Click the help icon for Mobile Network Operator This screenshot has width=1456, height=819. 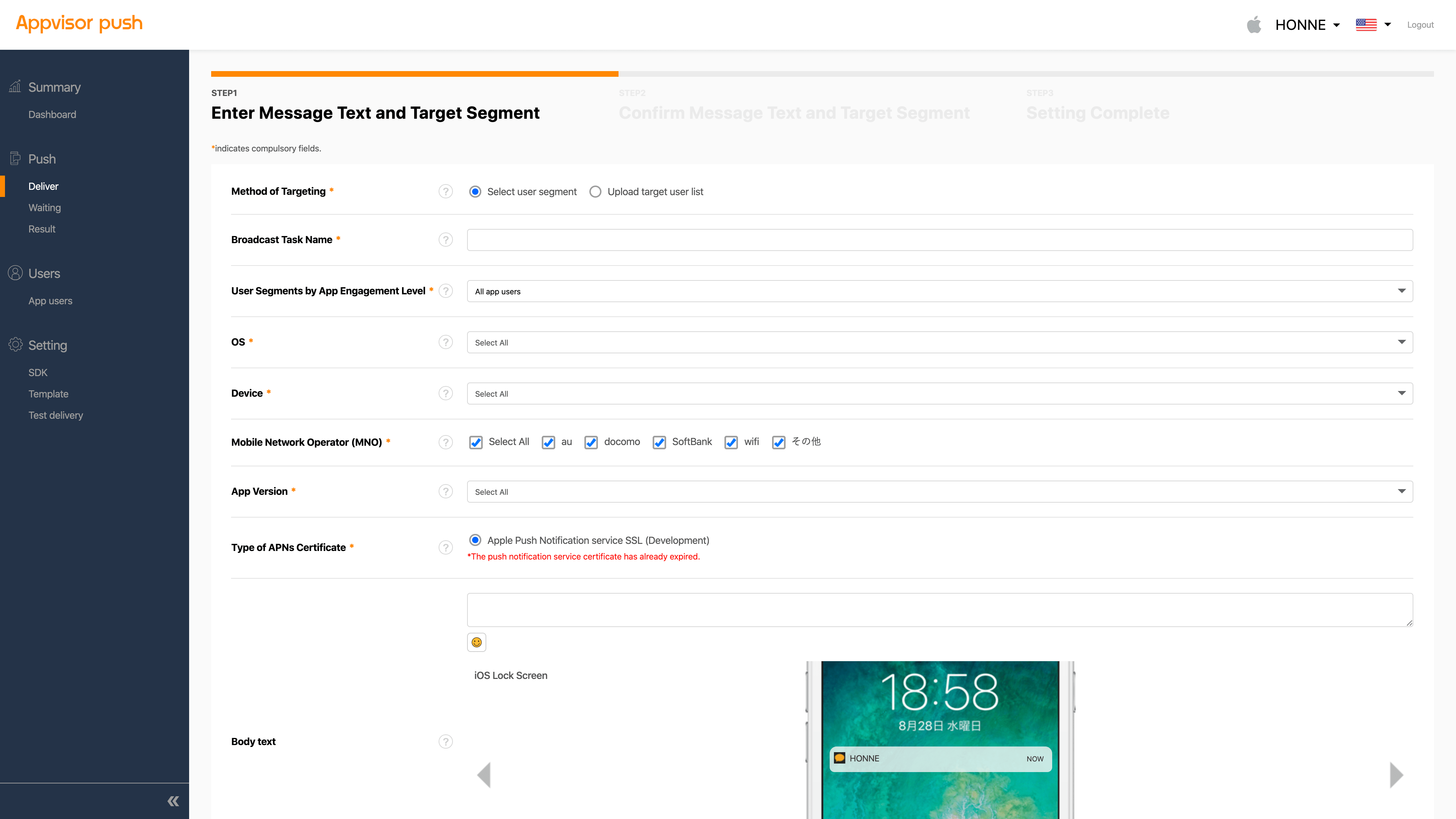[445, 442]
